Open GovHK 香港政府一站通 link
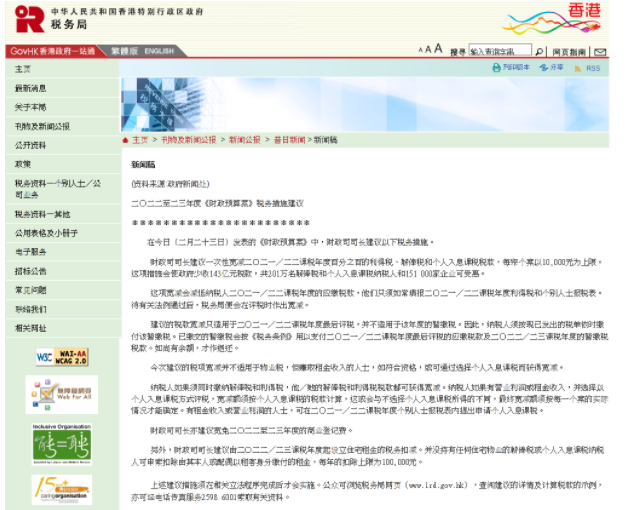 (52, 51)
